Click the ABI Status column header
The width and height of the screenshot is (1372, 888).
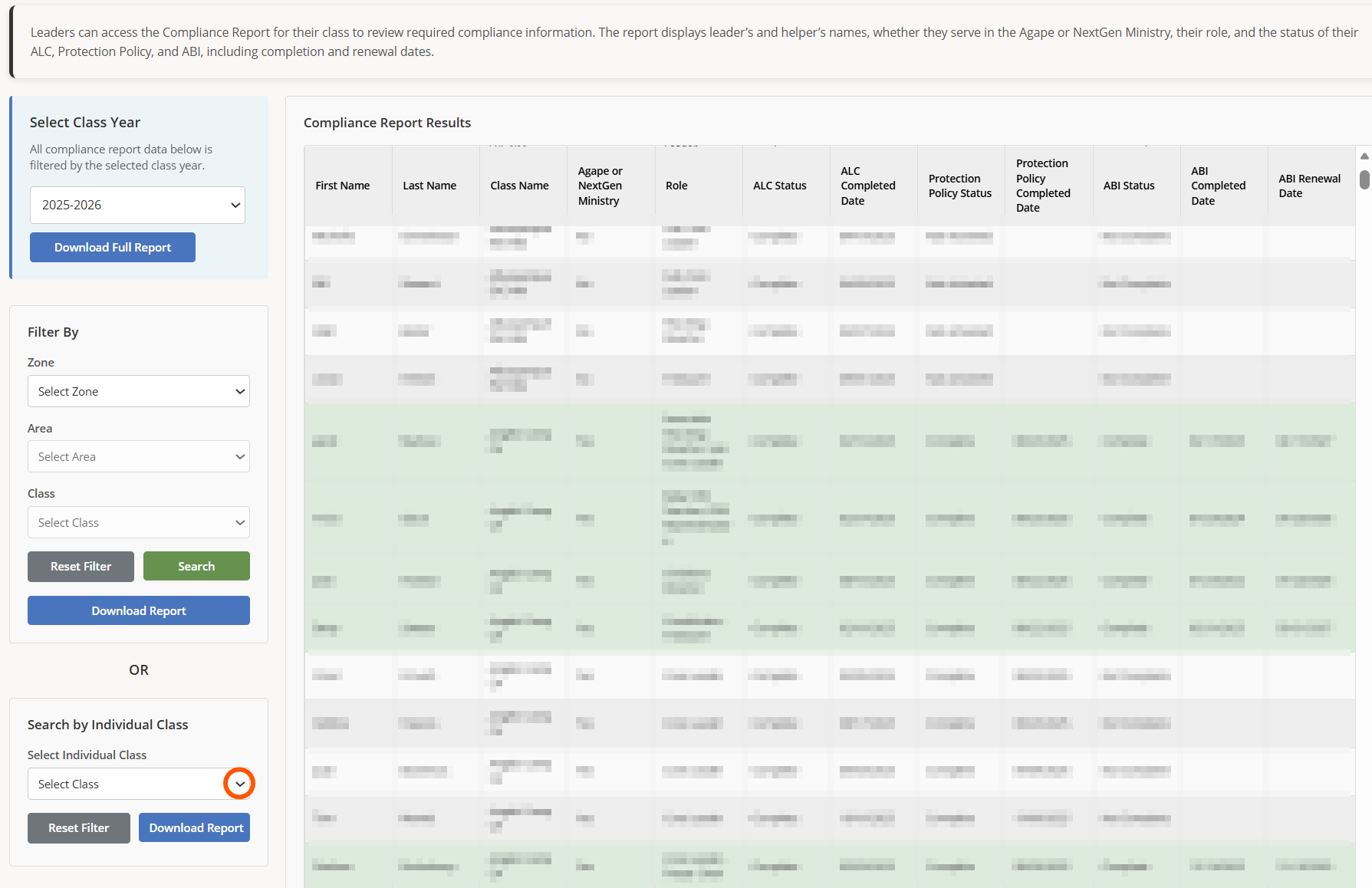(x=1128, y=186)
